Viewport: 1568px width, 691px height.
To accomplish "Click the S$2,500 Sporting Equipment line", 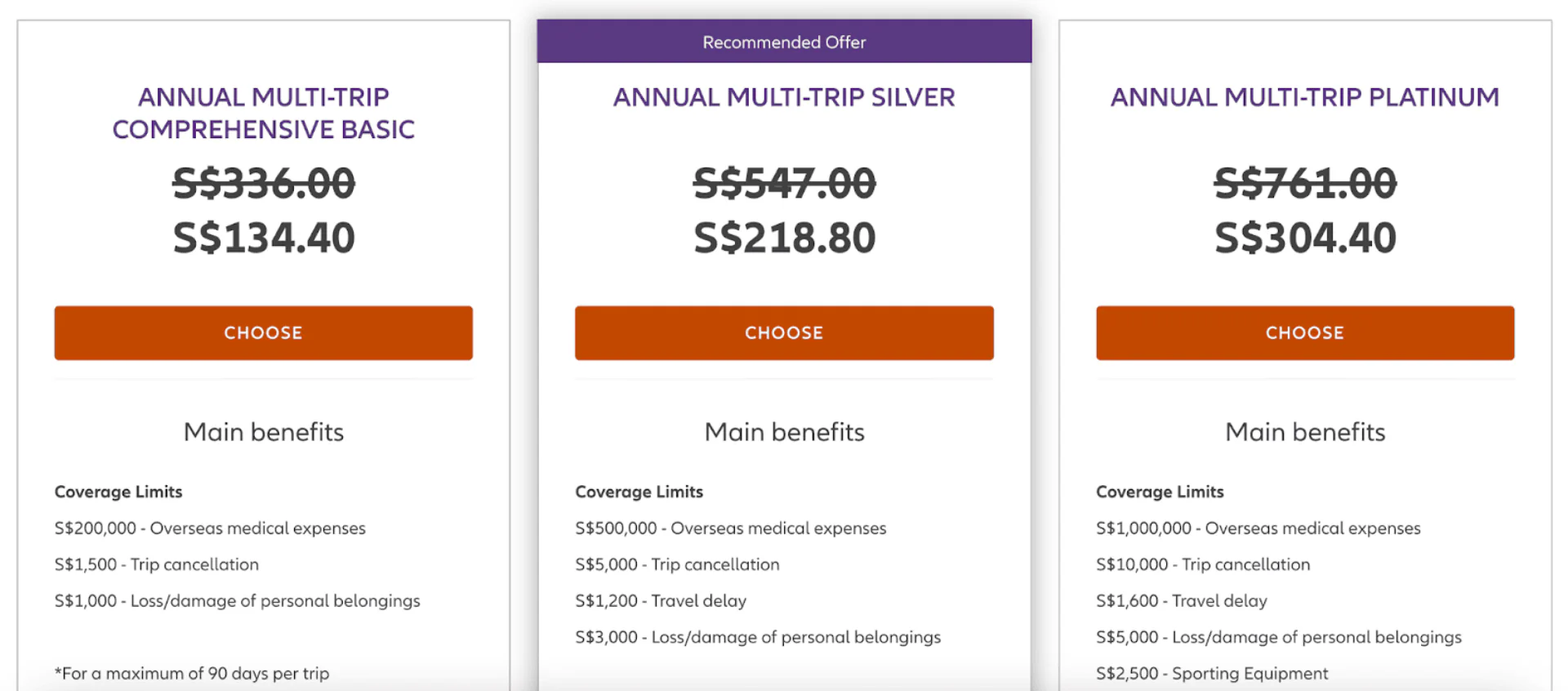I will [x=1211, y=674].
